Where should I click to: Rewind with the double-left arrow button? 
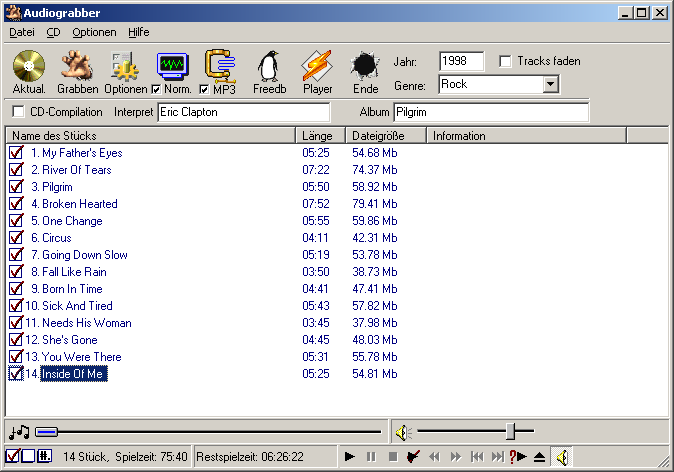tap(435, 457)
